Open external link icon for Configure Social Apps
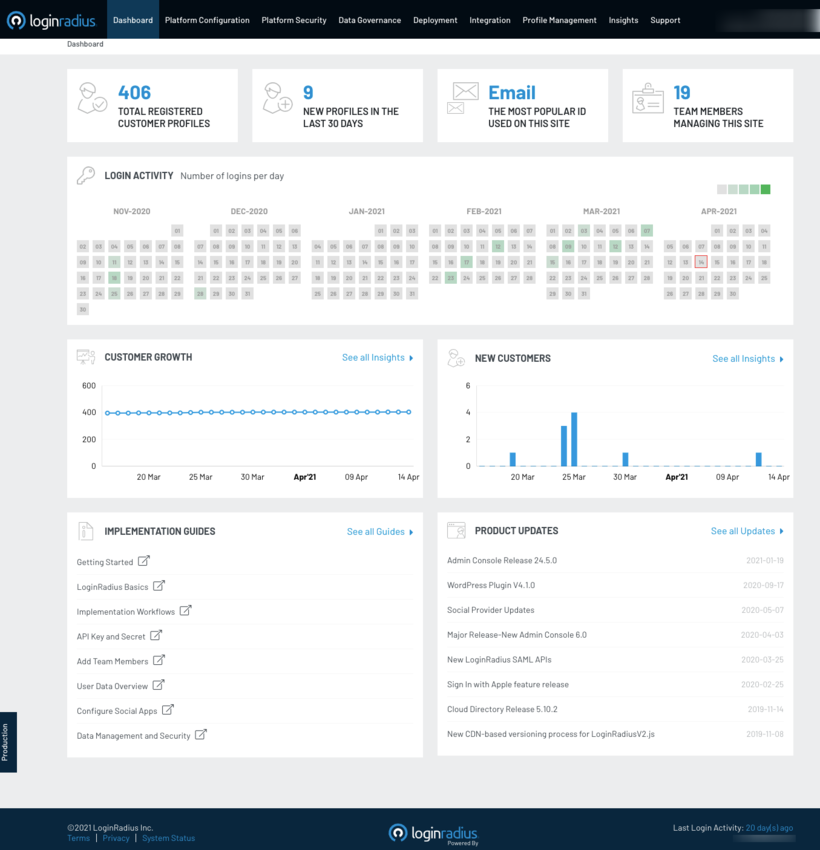Screen dimensions: 820x850 (168, 710)
